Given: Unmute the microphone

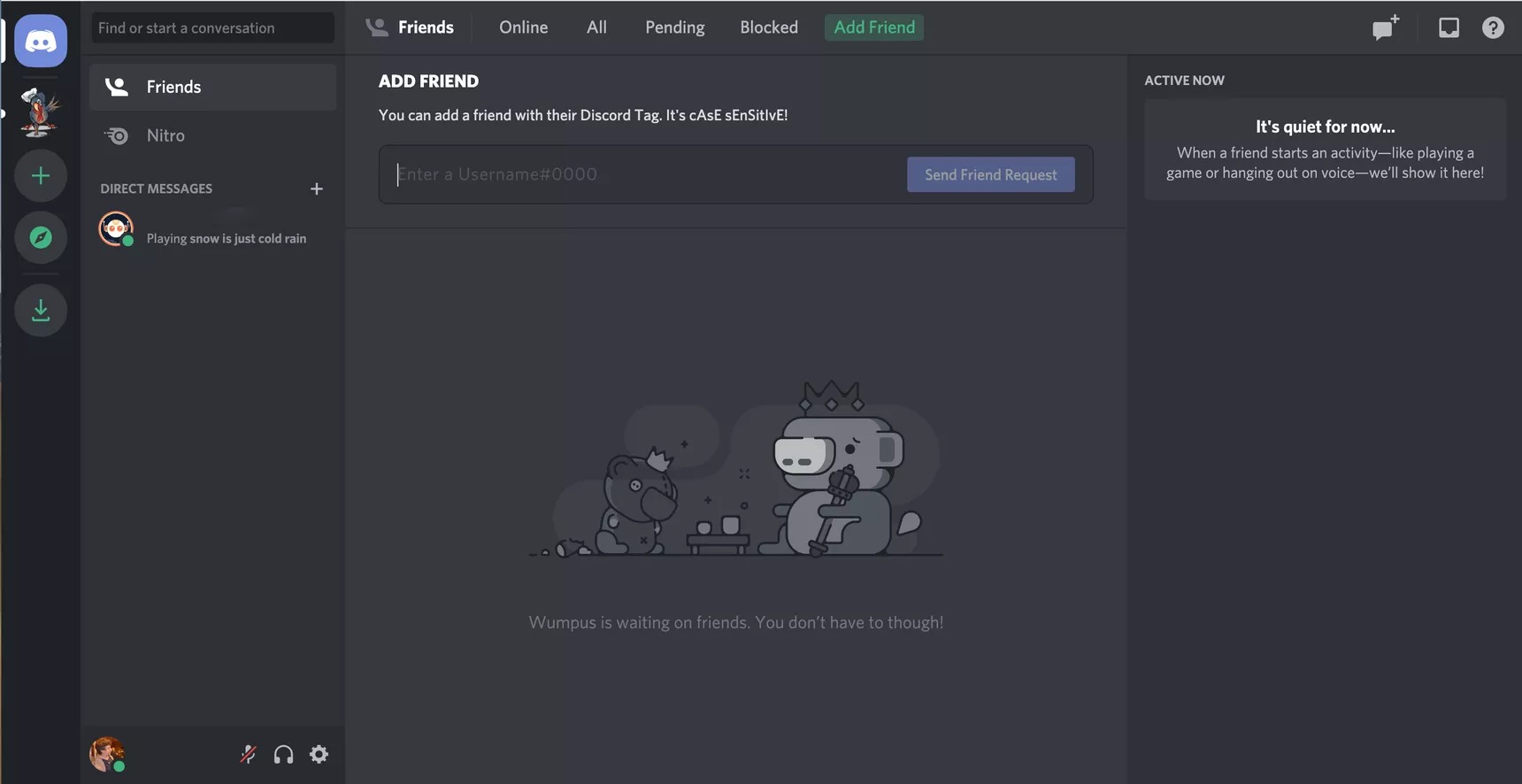Looking at the screenshot, I should 248,754.
